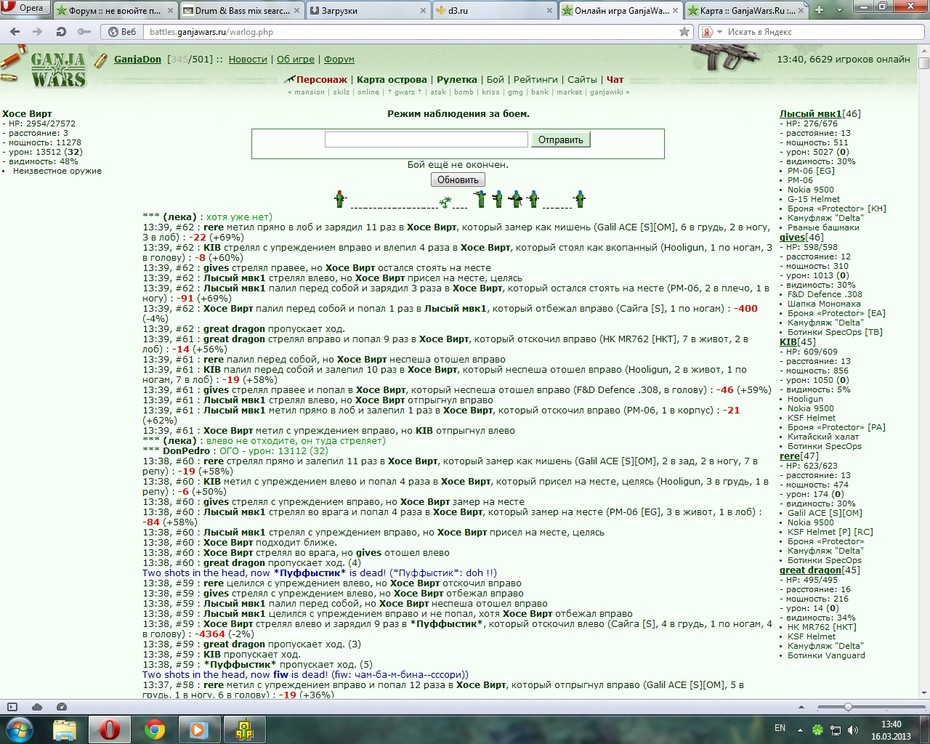Click the Отправить button
The width and height of the screenshot is (930, 744).
point(560,140)
